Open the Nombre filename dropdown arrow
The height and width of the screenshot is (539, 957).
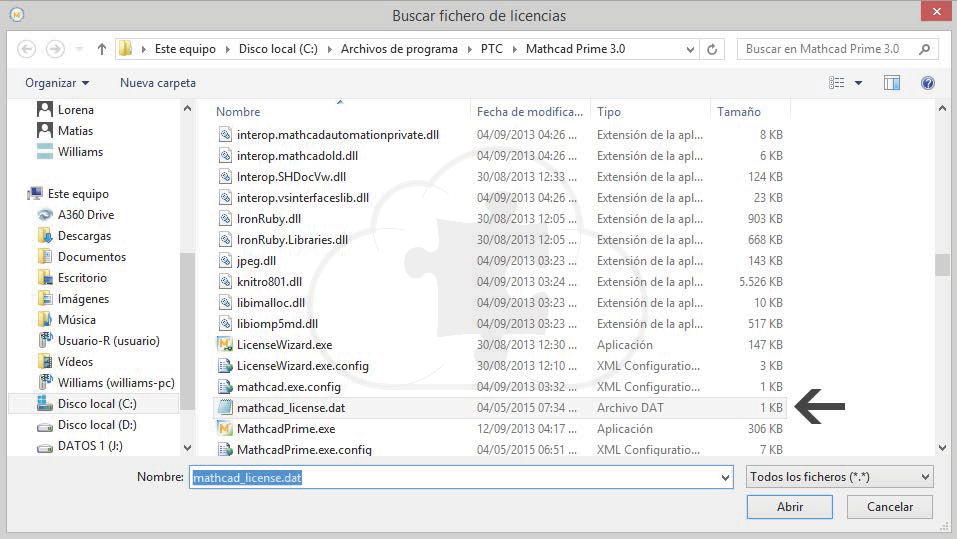726,477
